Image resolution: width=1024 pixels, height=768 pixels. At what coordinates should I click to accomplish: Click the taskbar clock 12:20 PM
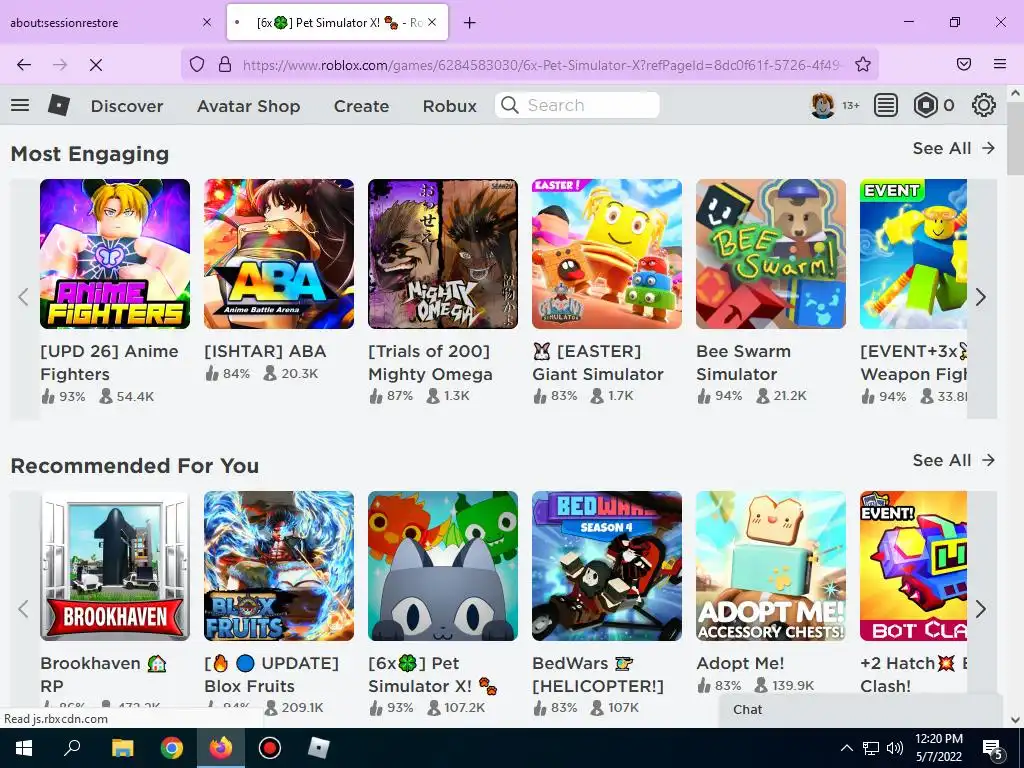pos(938,739)
